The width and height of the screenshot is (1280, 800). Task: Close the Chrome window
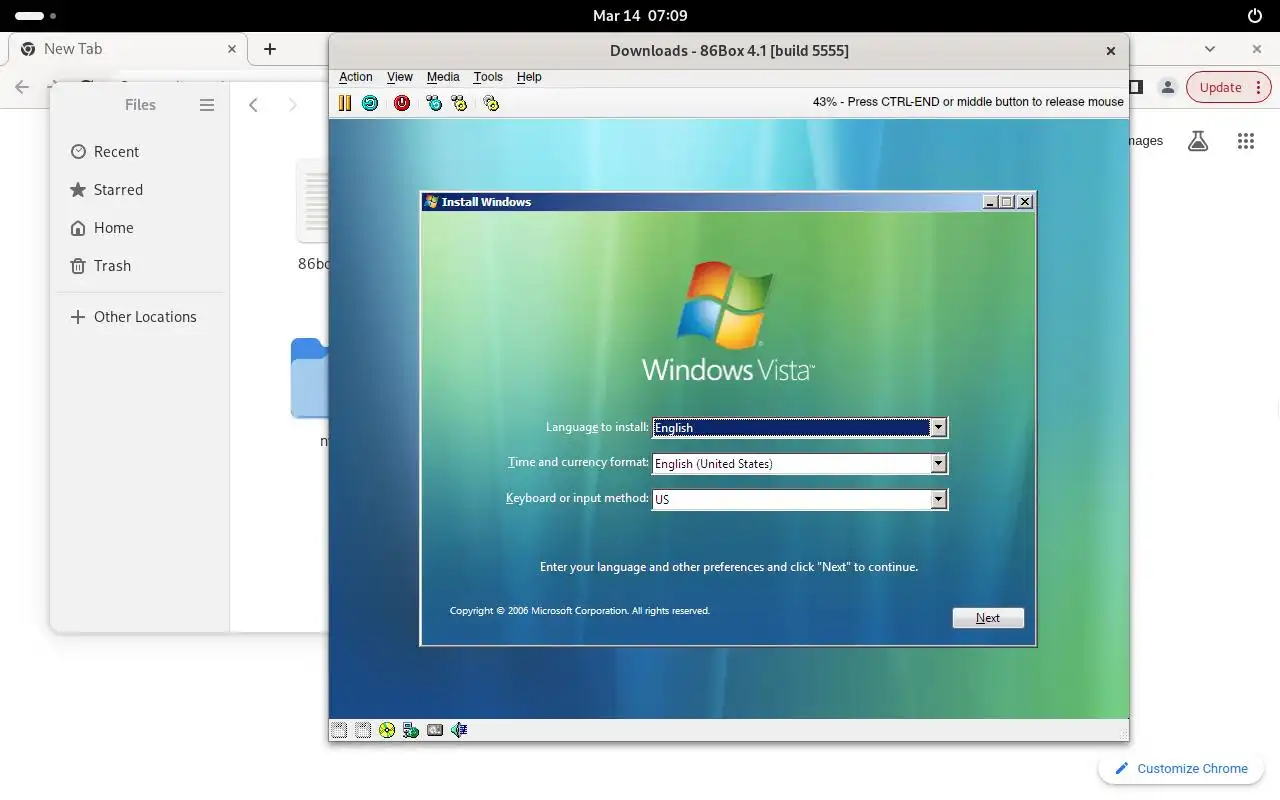point(1257,49)
